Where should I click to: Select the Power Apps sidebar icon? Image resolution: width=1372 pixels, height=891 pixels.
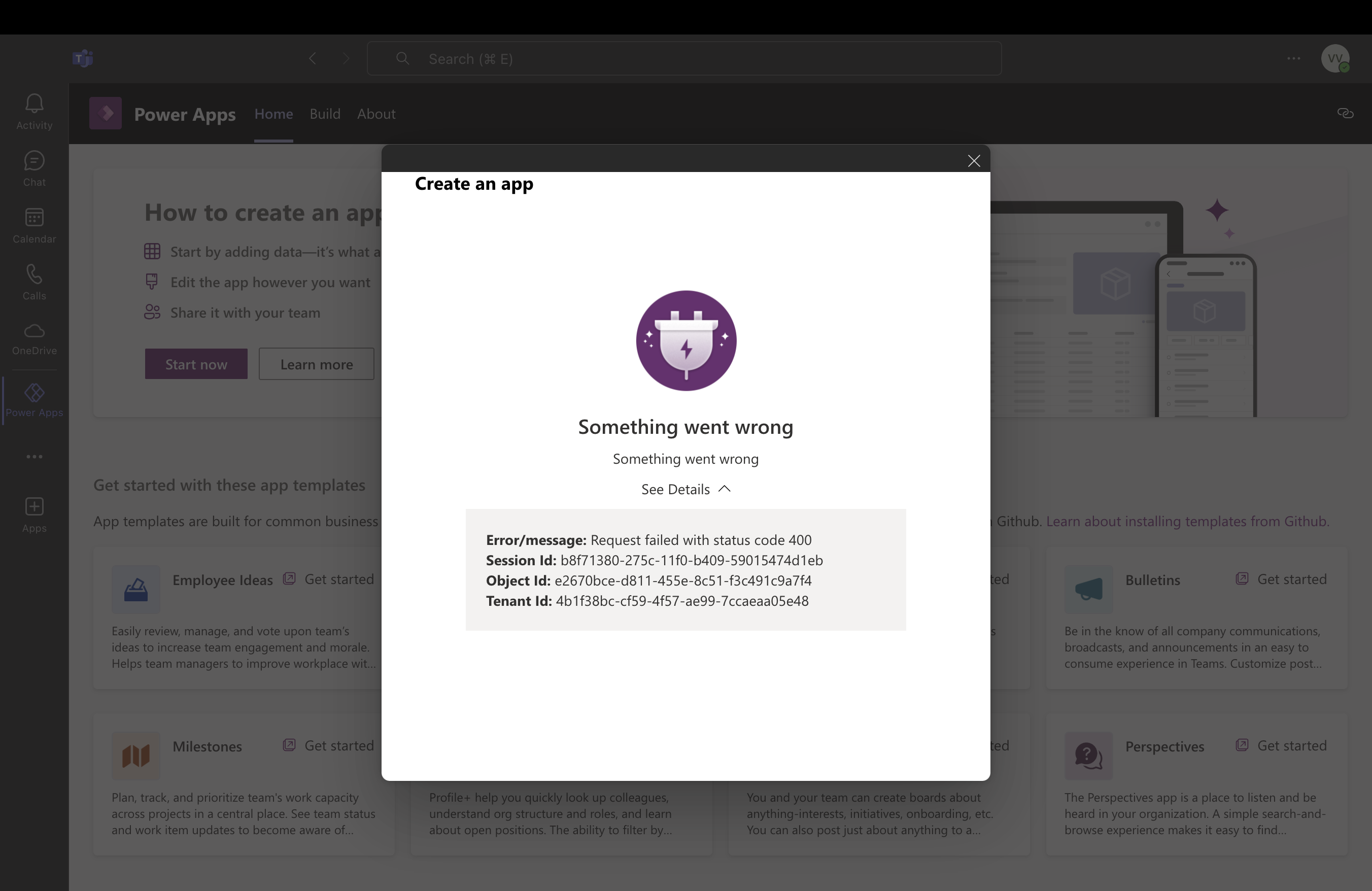point(34,400)
